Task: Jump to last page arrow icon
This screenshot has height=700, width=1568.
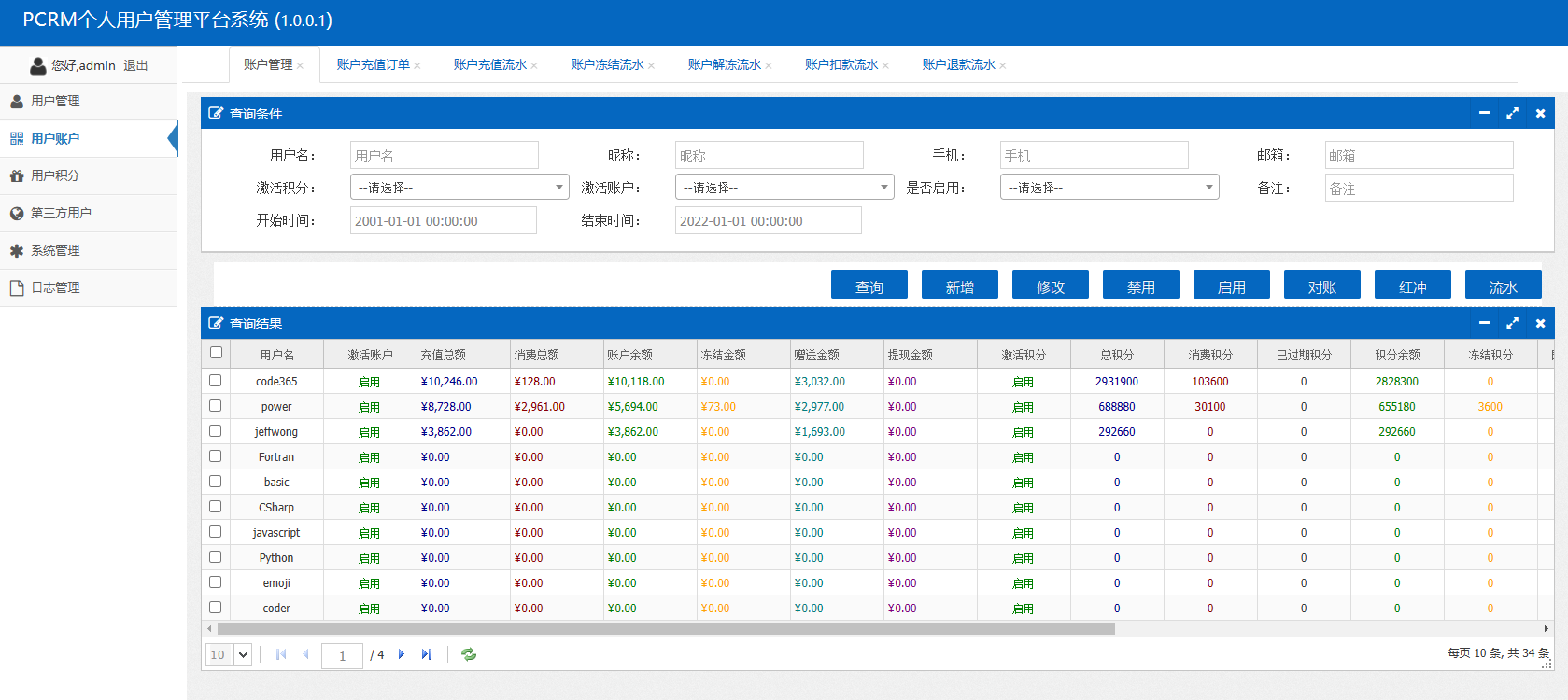Action: [x=427, y=654]
